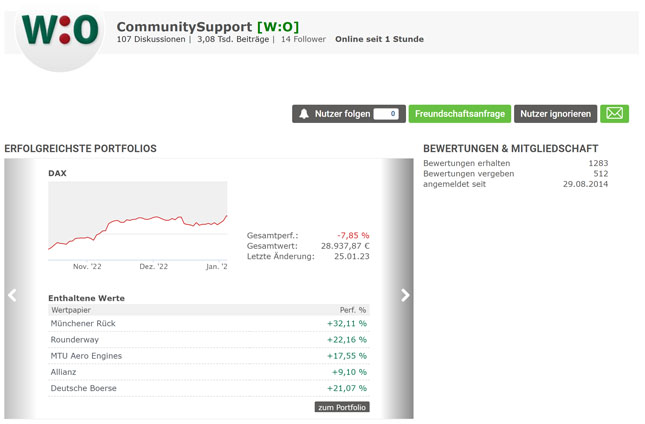
Task: Click Perf. % column header
Action: coord(353,310)
